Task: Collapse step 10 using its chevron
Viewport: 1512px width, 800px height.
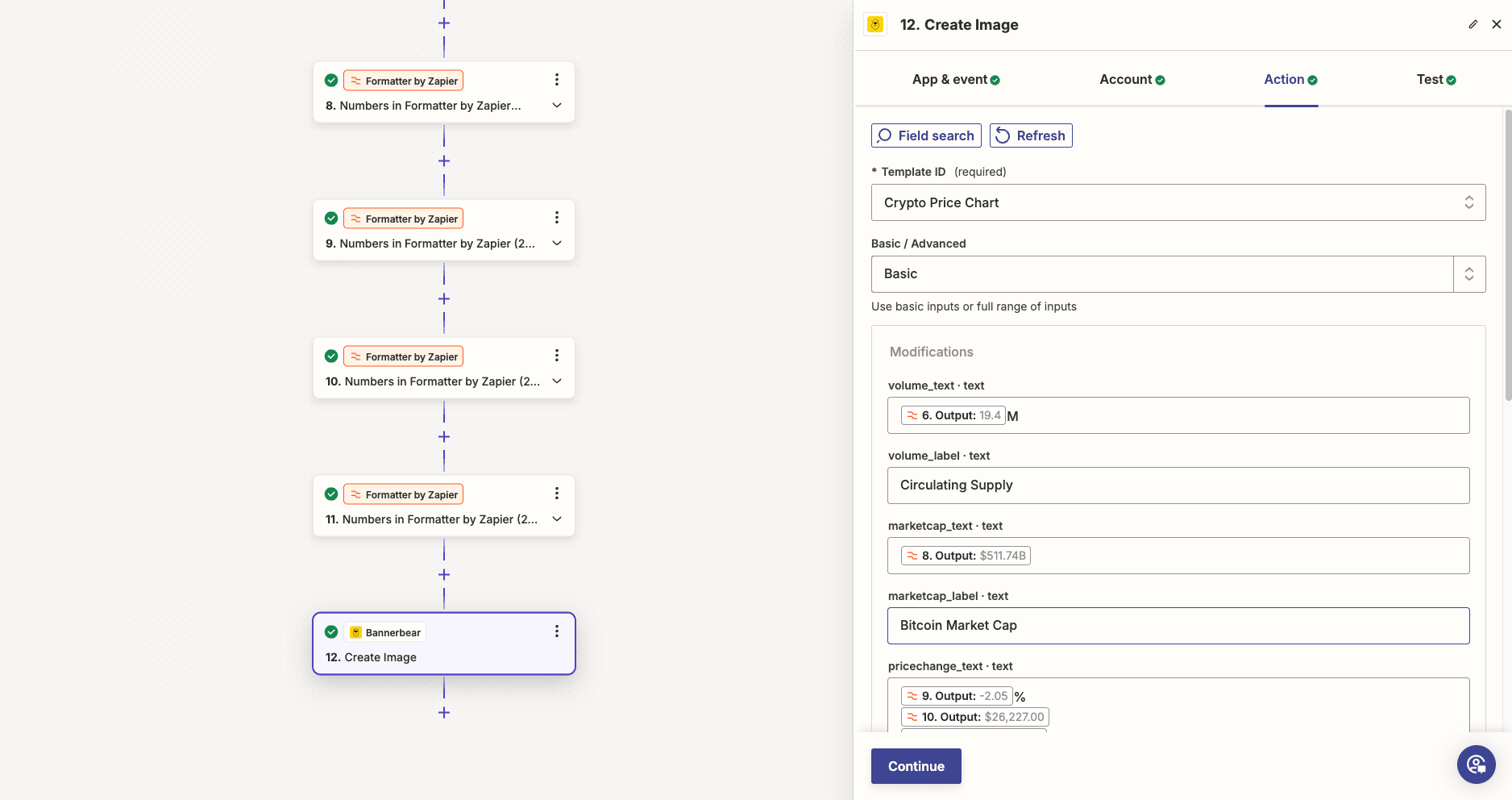Action: click(556, 381)
